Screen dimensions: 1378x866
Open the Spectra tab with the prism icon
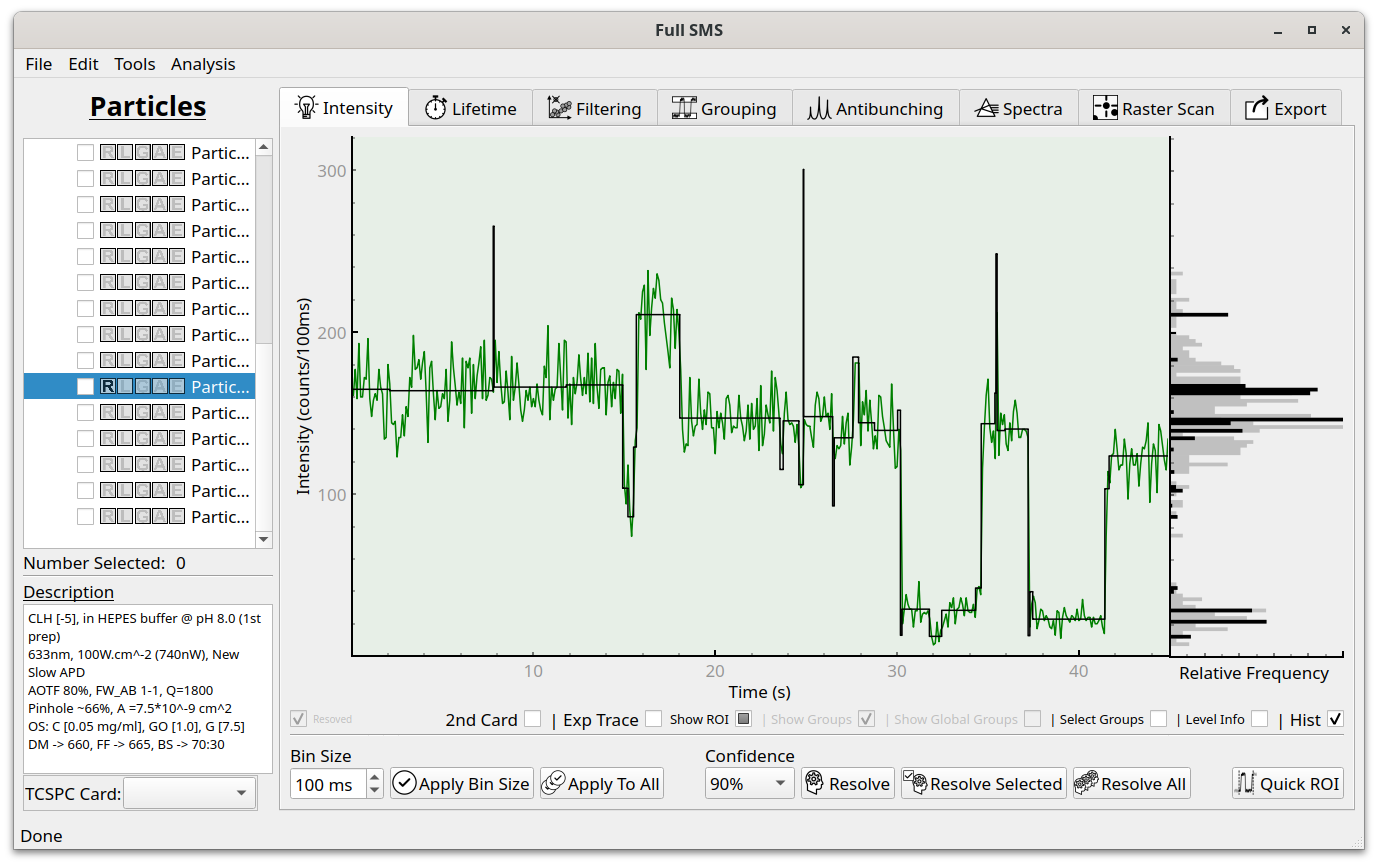[x=1019, y=109]
